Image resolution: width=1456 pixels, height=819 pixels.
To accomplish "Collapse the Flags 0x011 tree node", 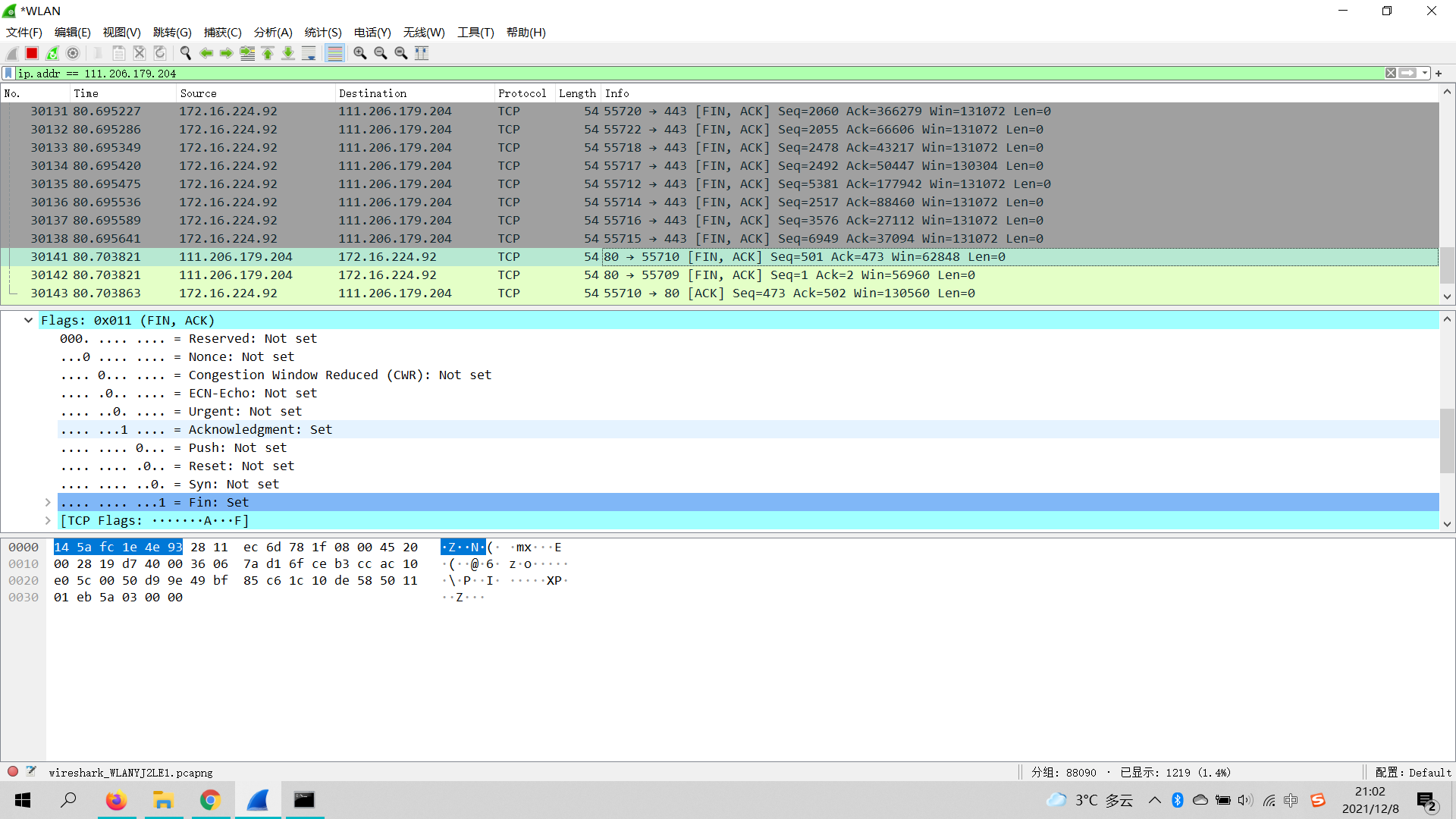I will [x=28, y=320].
